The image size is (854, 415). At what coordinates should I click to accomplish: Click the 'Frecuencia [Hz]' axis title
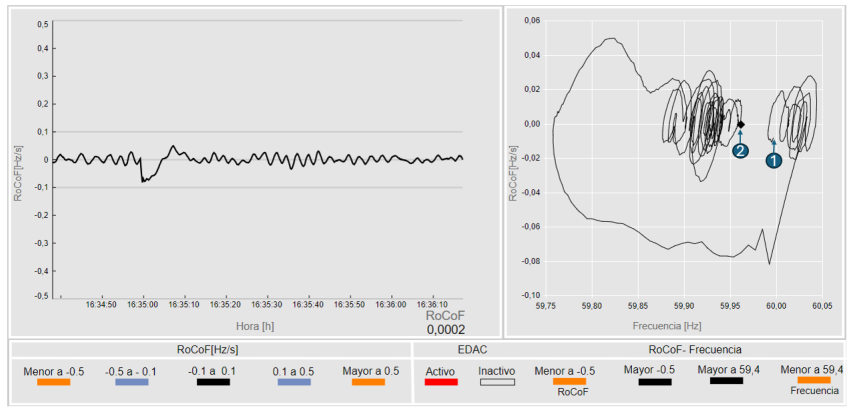click(667, 326)
